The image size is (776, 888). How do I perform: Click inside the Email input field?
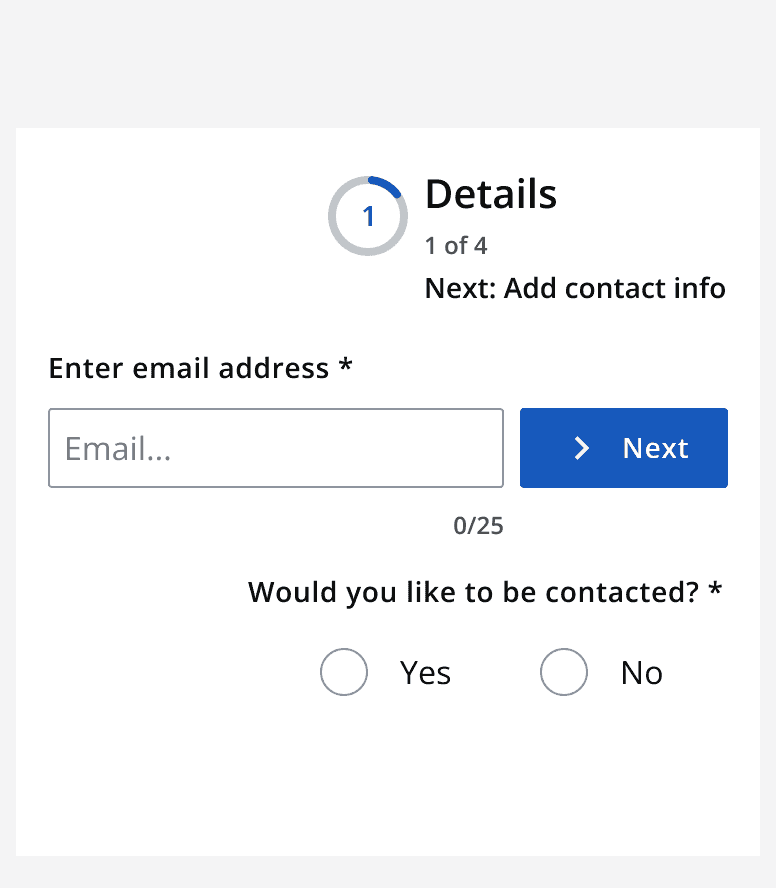point(275,448)
